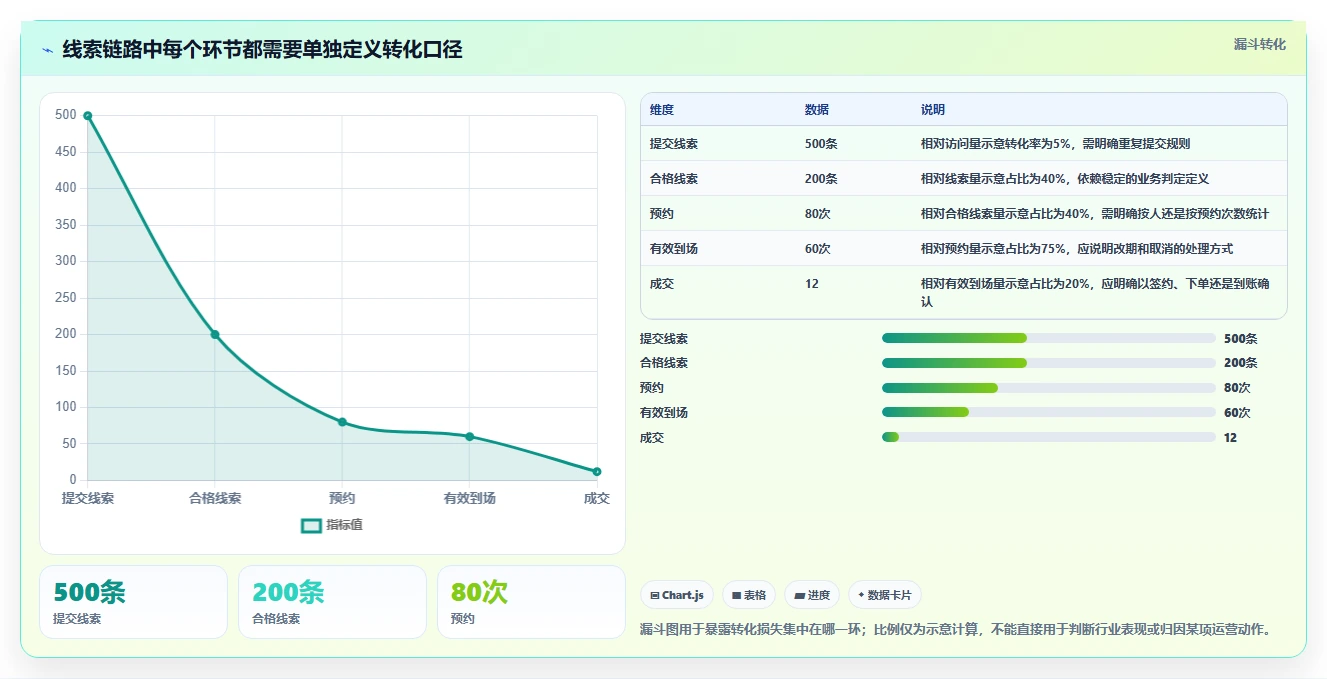This screenshot has width=1327, height=679.
Task: Click the lightning bolt icon beside the title
Action: click(x=47, y=50)
